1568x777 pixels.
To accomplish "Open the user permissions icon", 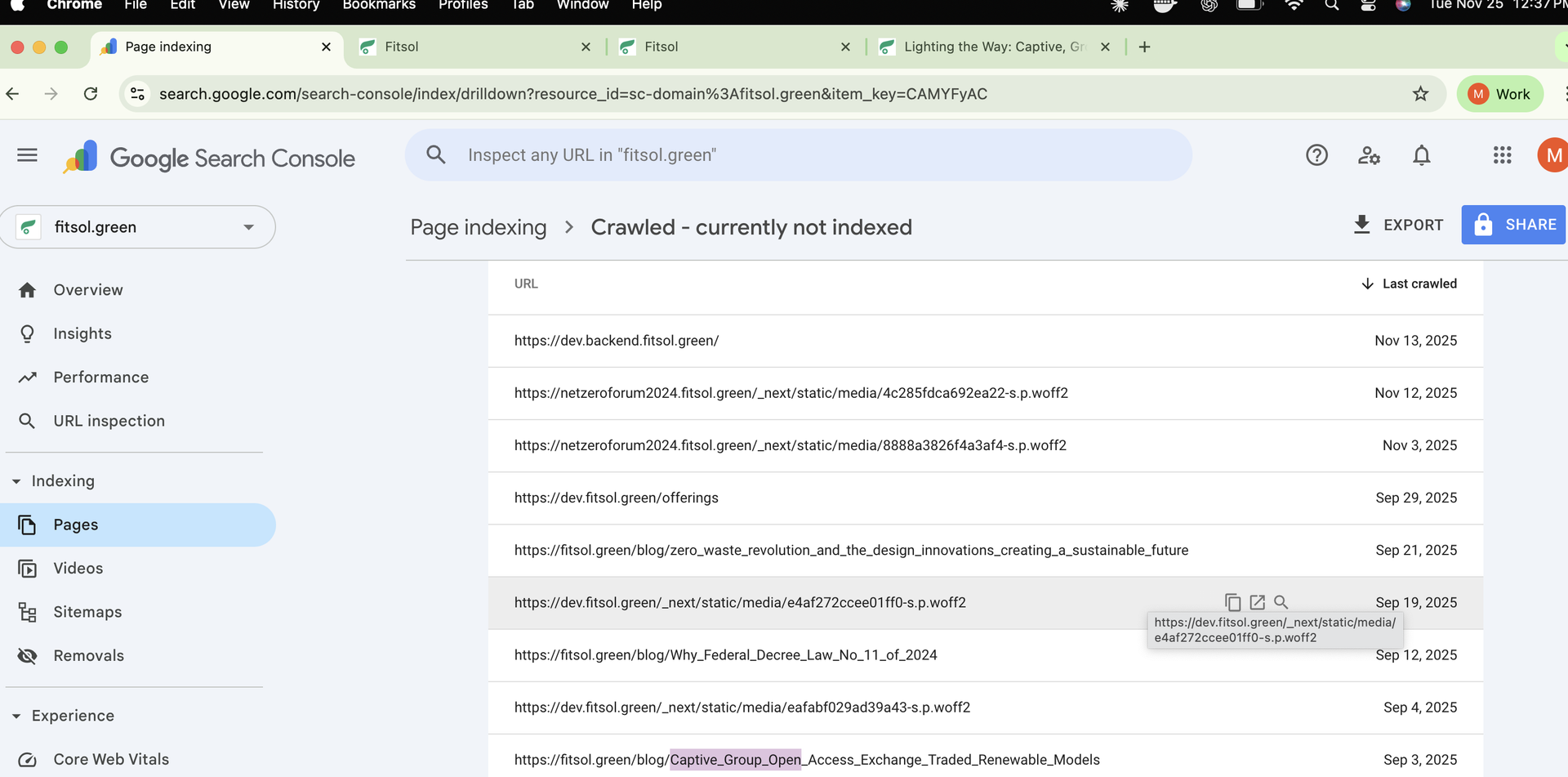I will pyautogui.click(x=1370, y=155).
